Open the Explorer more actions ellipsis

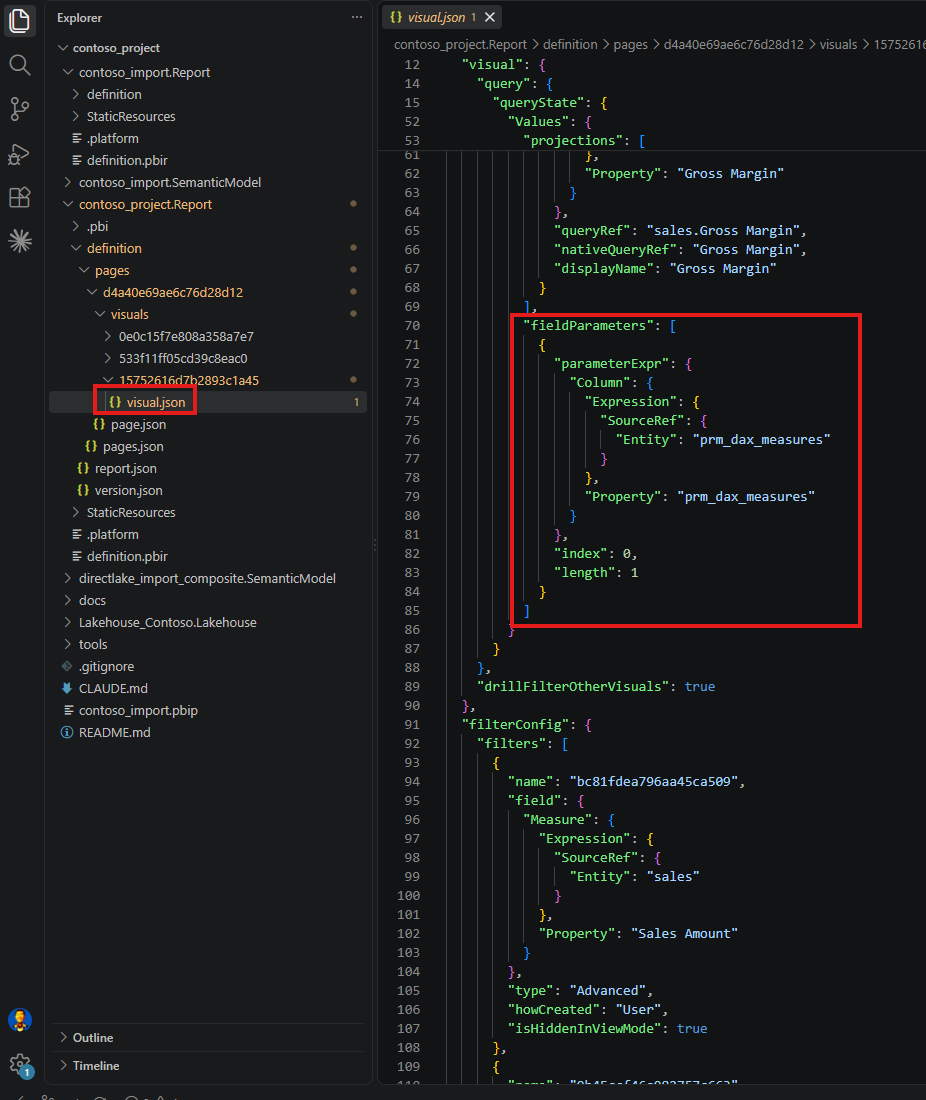point(357,18)
